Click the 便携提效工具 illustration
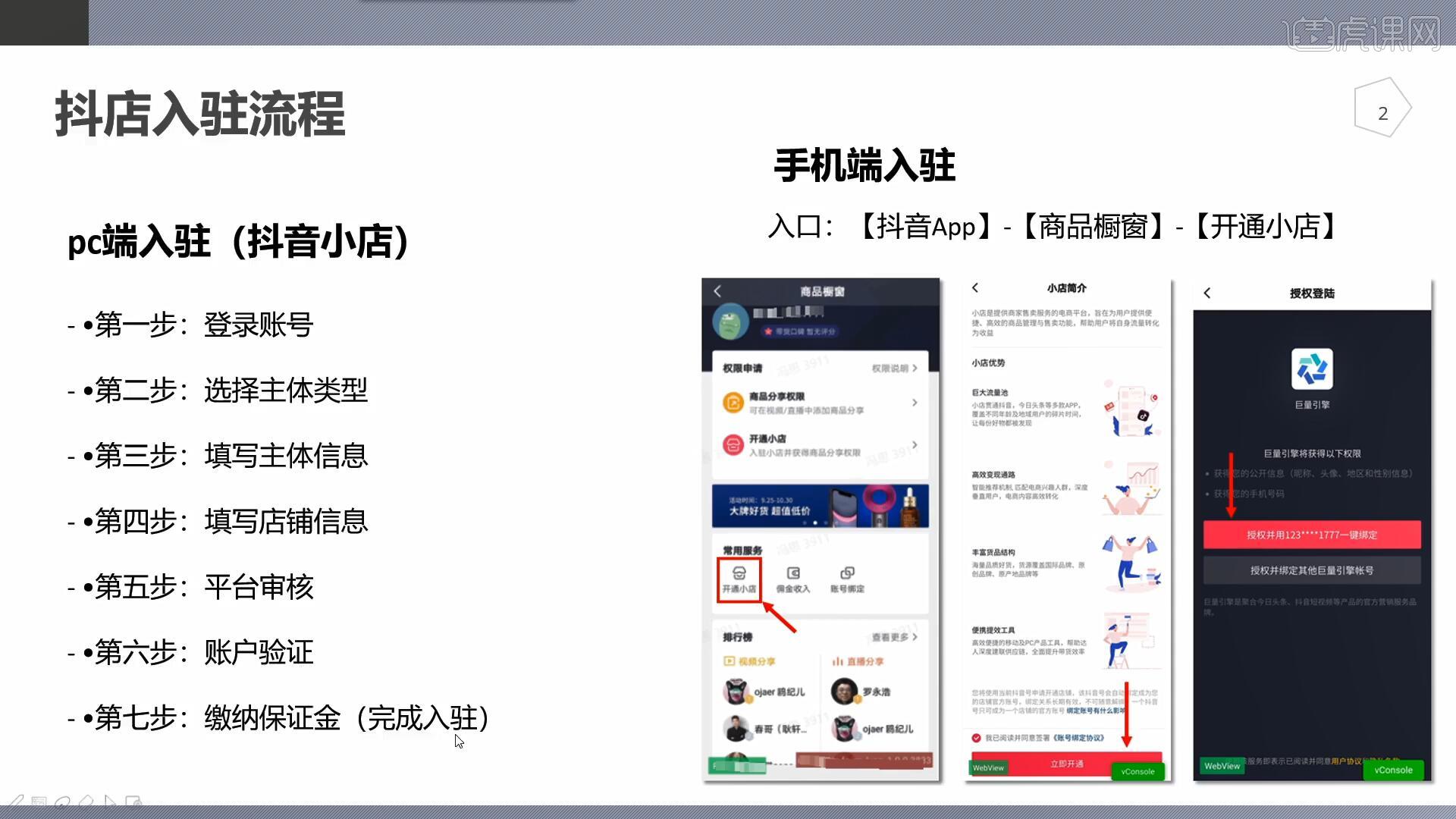Screen dimensions: 1456x819 1130,641
